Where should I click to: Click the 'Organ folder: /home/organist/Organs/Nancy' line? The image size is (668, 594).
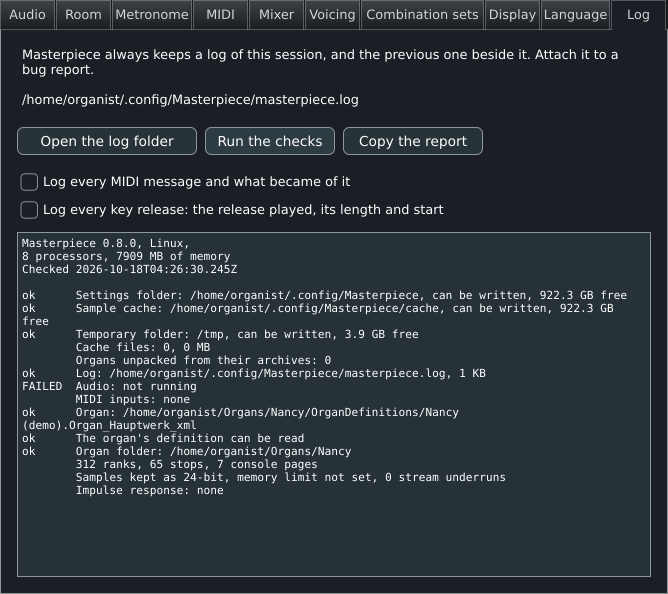click(x=187, y=451)
